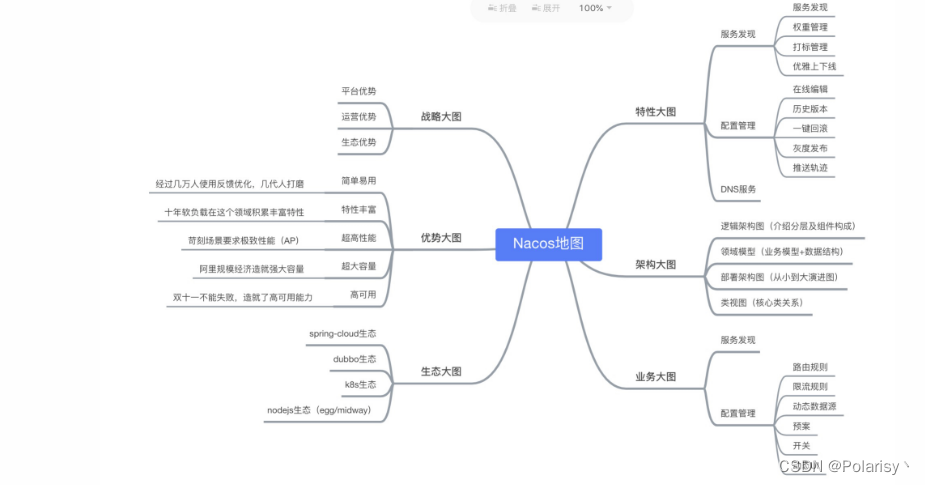Screen dimensions: 925x485
Task: Click the spring-cloud生态 node
Action: (343, 334)
